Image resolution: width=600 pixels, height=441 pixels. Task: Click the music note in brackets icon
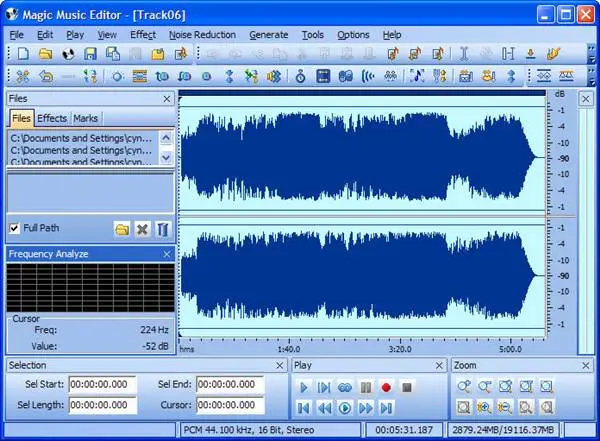[x=417, y=77]
